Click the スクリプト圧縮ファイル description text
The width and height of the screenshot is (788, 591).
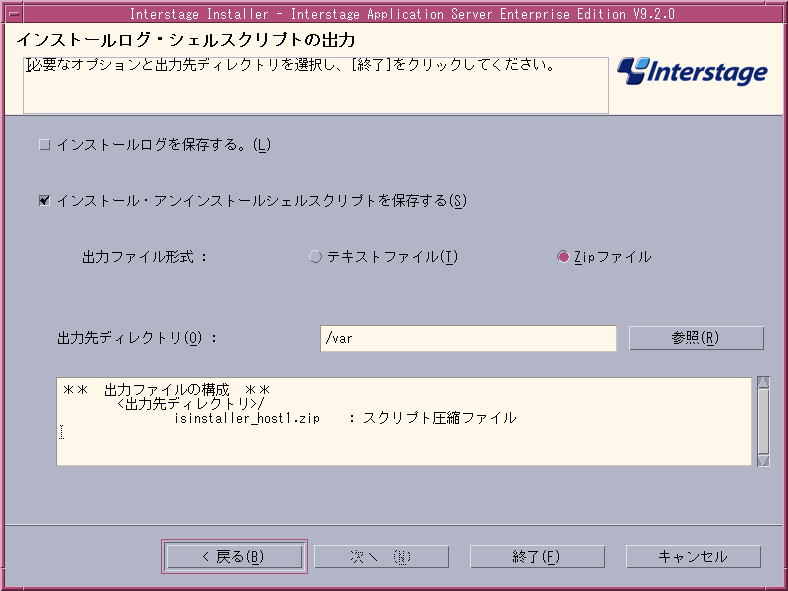click(440, 418)
